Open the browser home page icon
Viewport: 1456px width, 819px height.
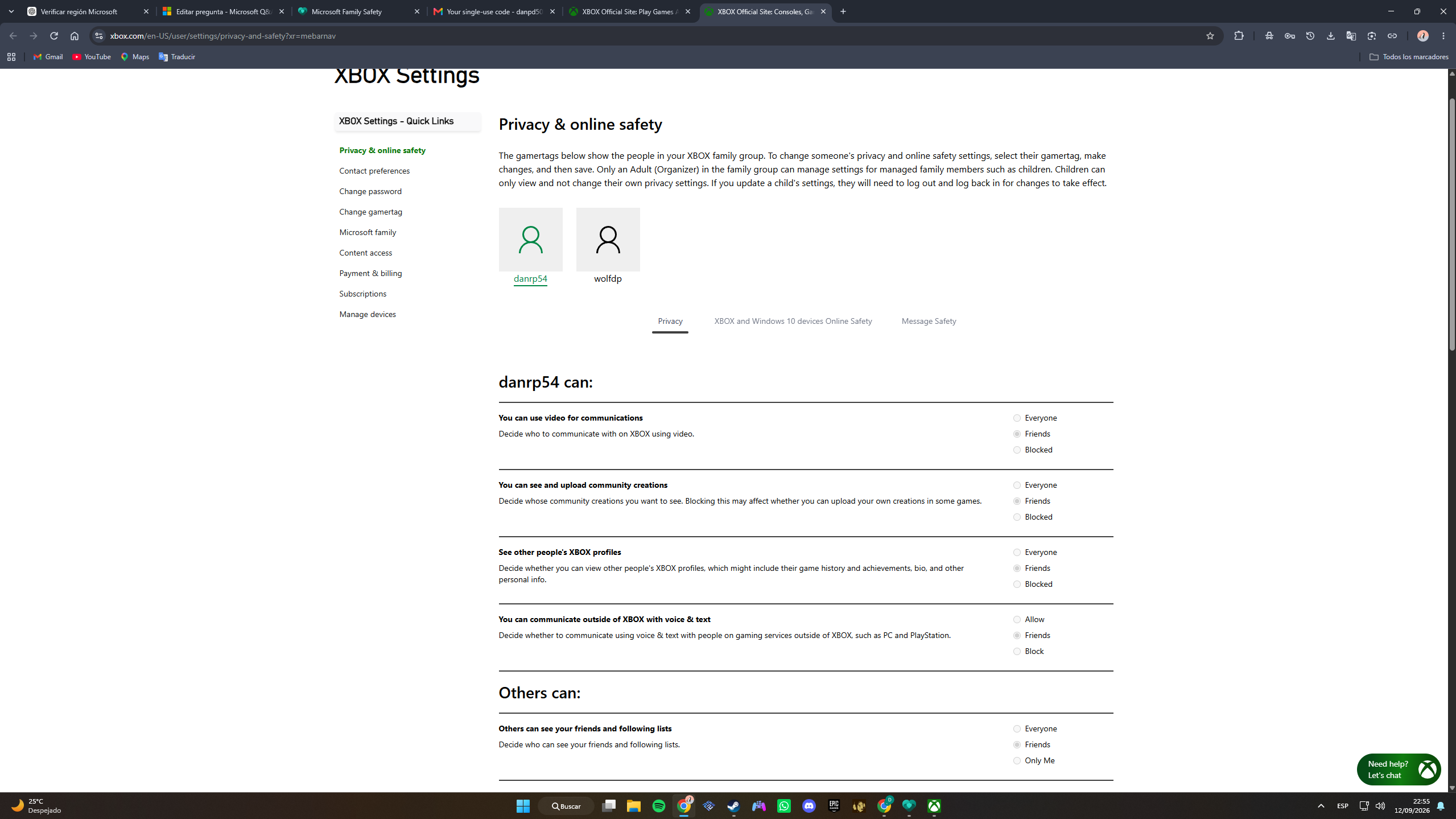pyautogui.click(x=75, y=36)
